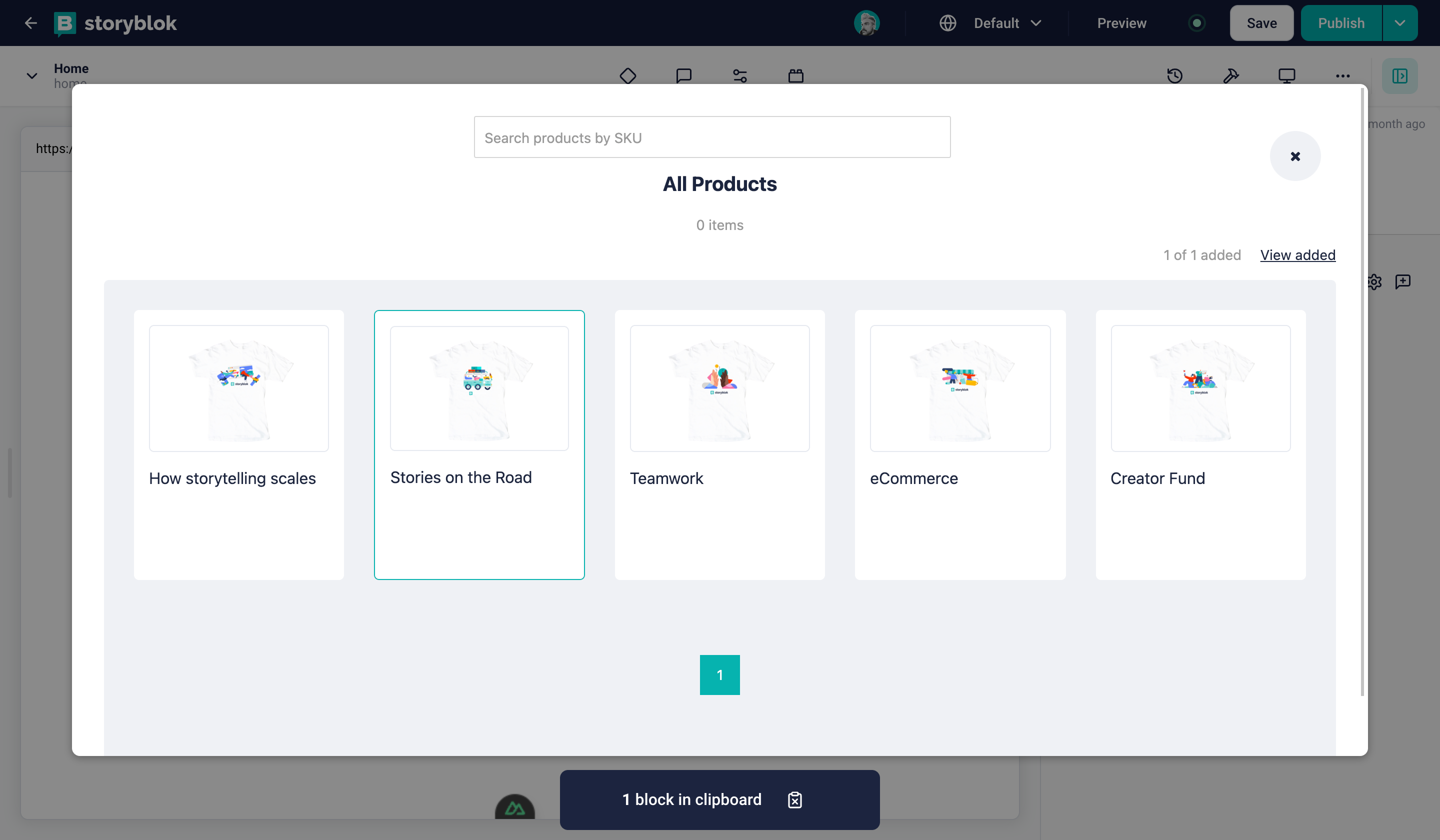Click the Save button
The height and width of the screenshot is (840, 1440).
coord(1261,23)
